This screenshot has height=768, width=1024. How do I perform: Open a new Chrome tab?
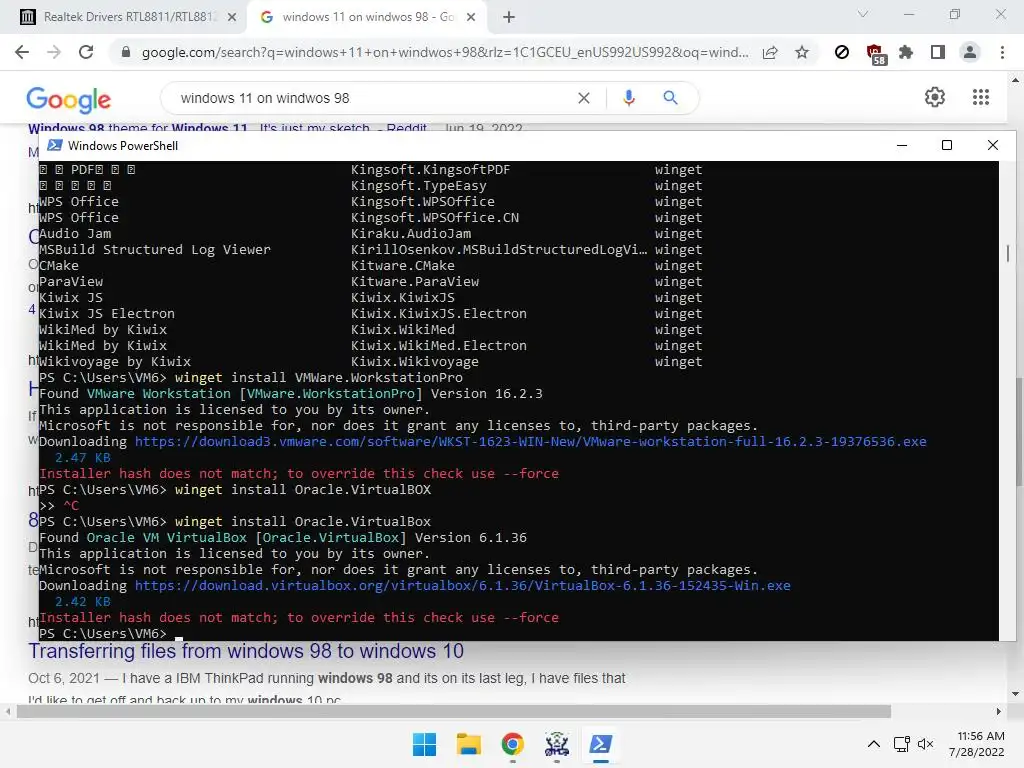(509, 17)
